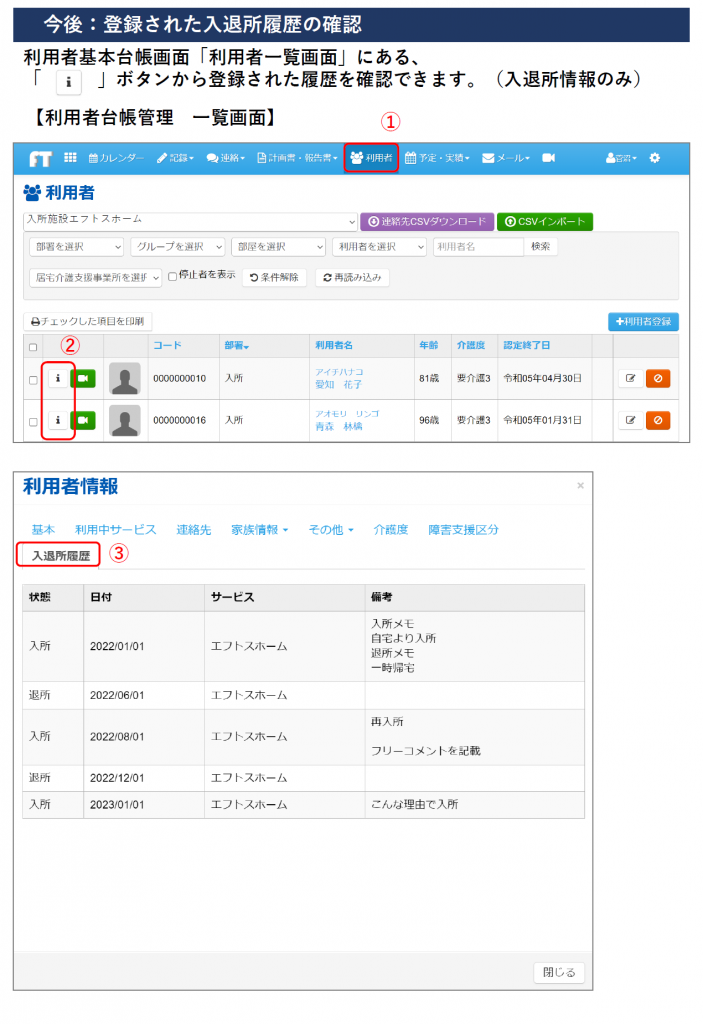
Task: Click green video icon for 青森 林檎
Action: tap(83, 421)
